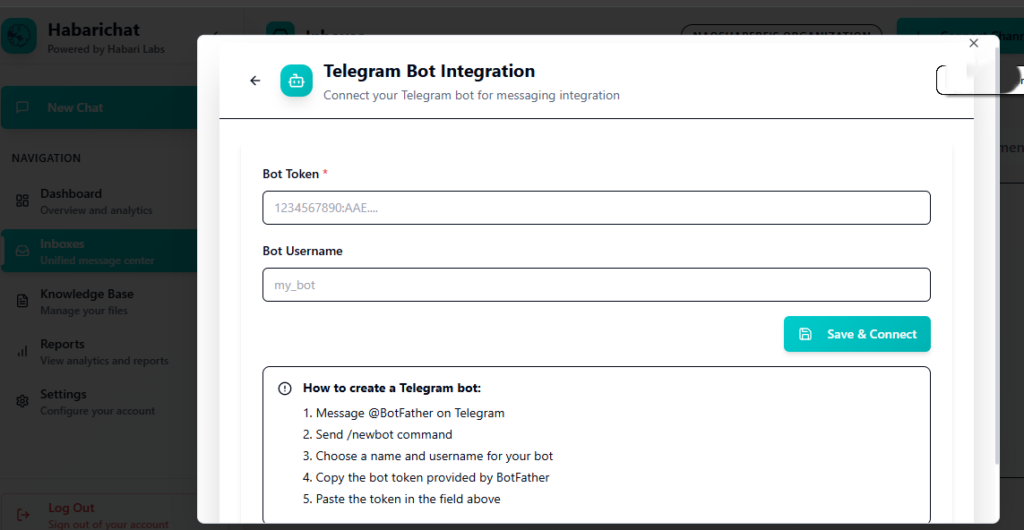Click the New Chat speech bubble icon
1024x530 pixels.
(x=24, y=108)
